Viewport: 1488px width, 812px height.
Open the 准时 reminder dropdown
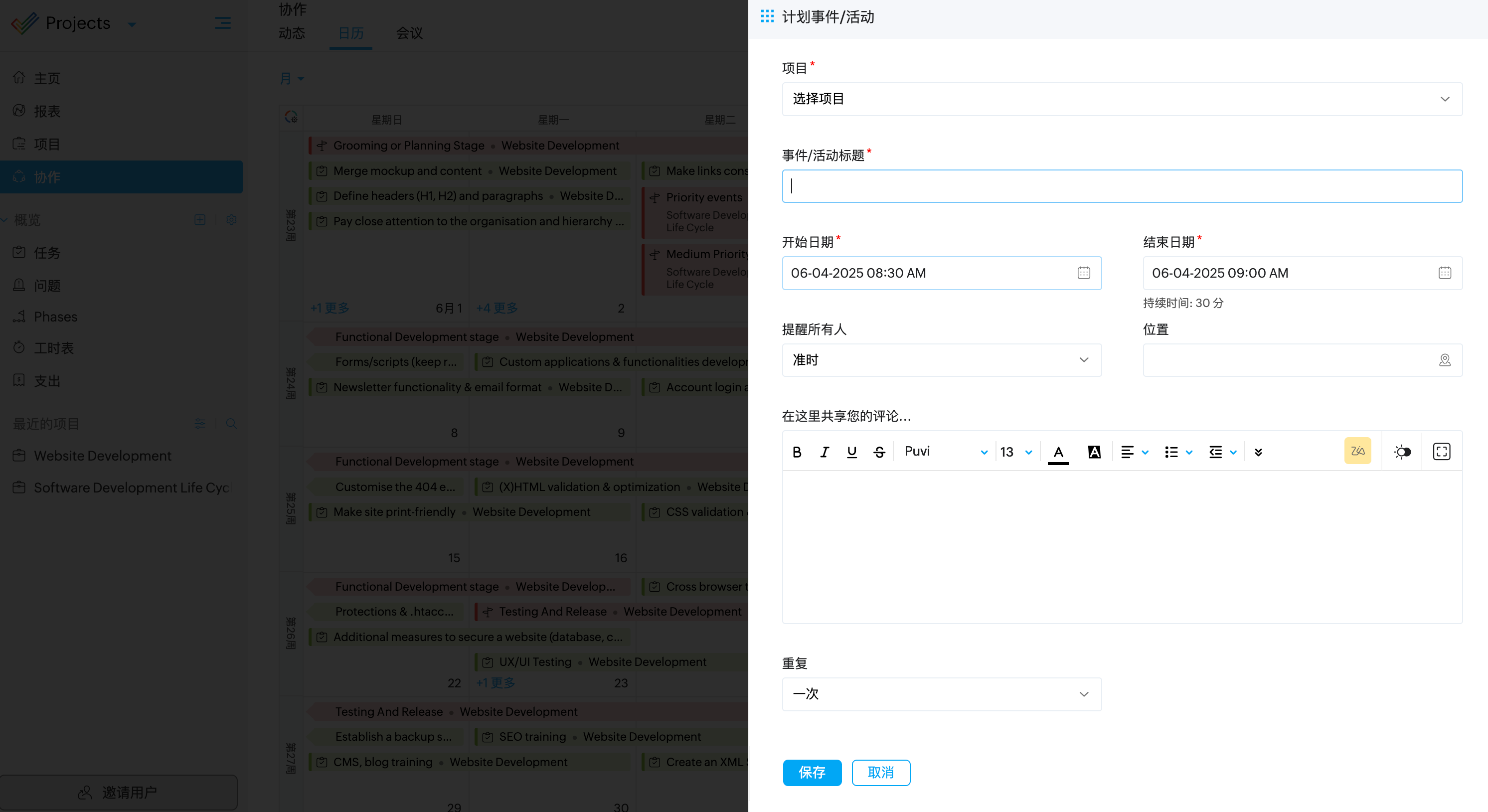[x=941, y=360]
